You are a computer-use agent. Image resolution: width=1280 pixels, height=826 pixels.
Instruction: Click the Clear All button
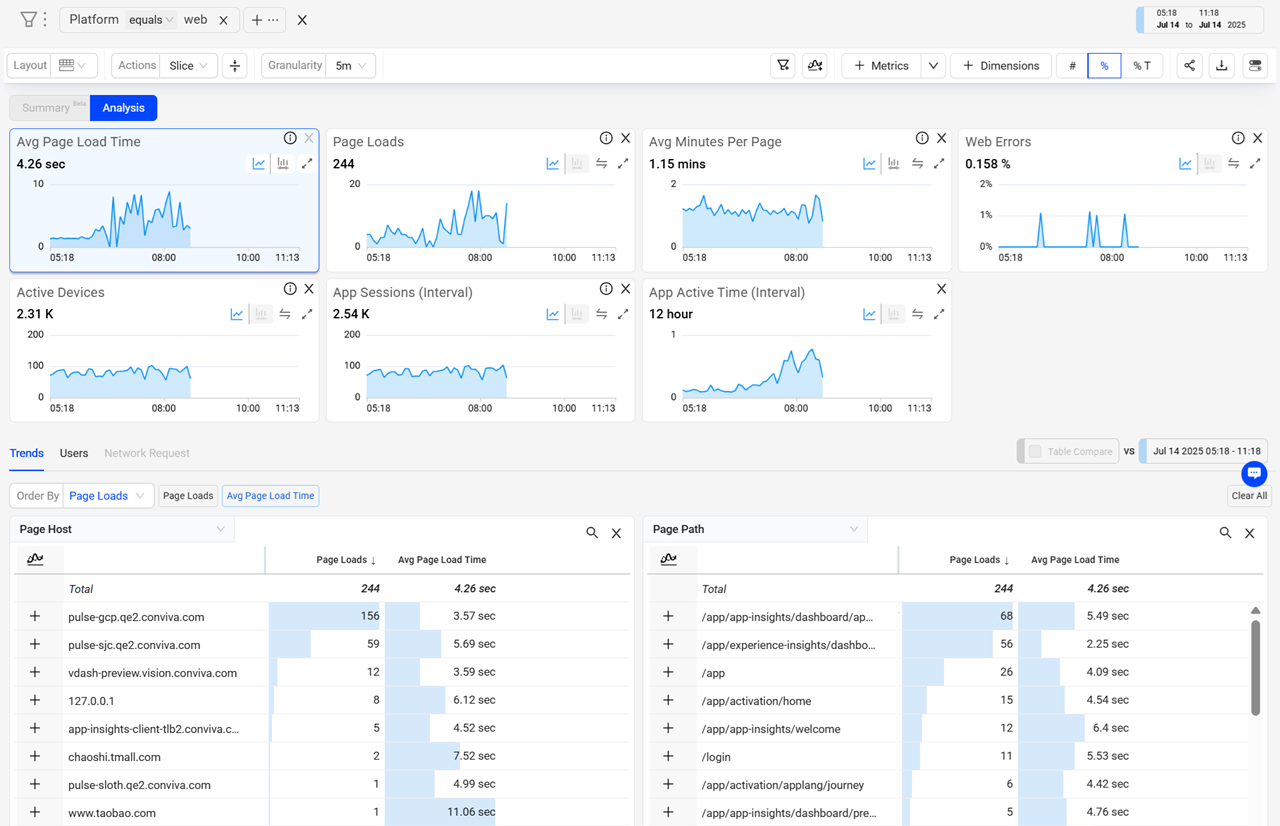click(x=1249, y=496)
